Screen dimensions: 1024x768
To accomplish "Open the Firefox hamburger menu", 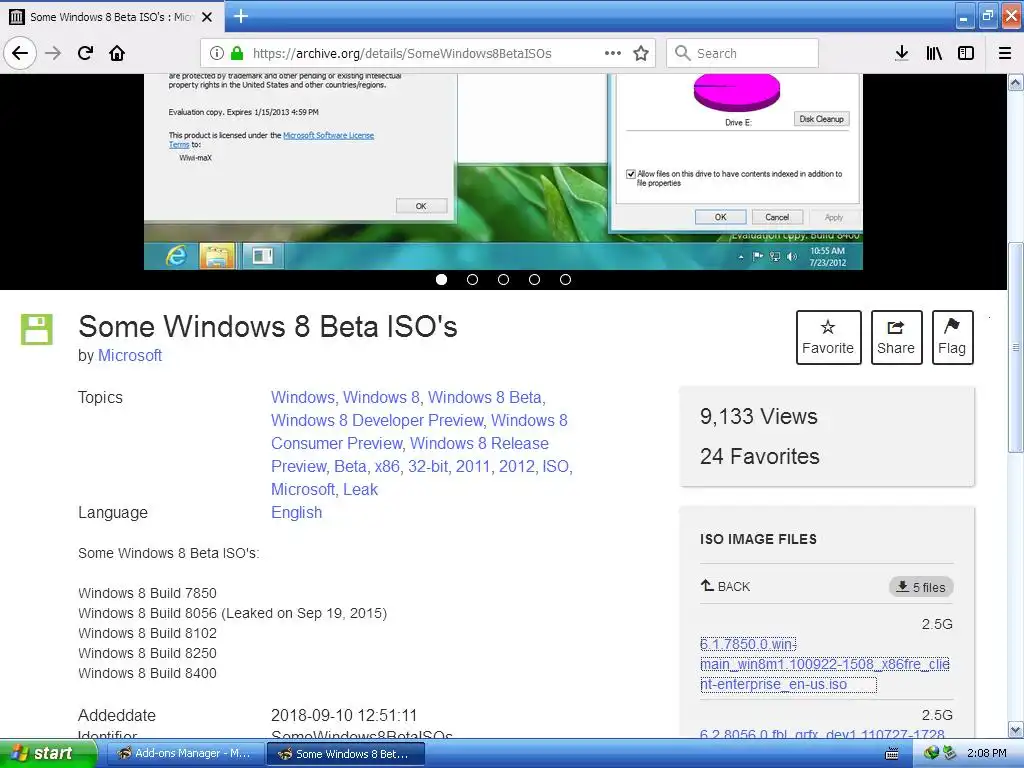I will pos(1005,53).
